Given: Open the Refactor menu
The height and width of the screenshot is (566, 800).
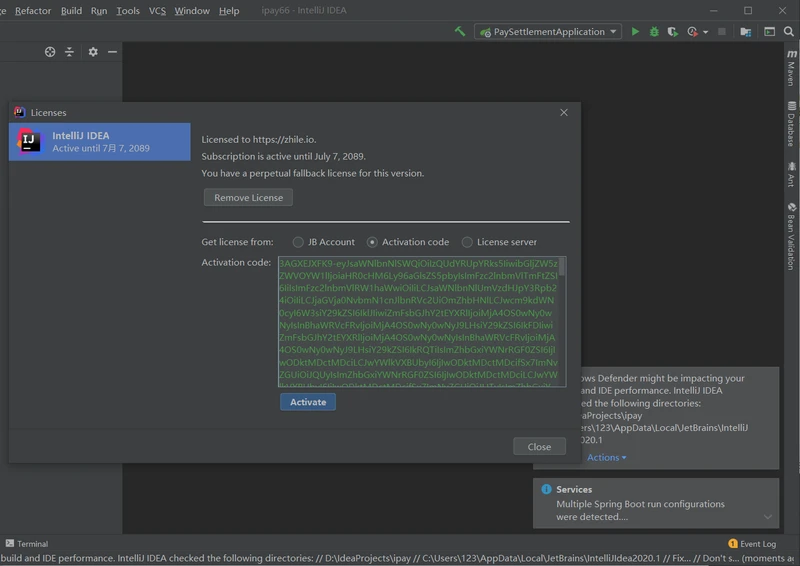Looking at the screenshot, I should [x=33, y=11].
